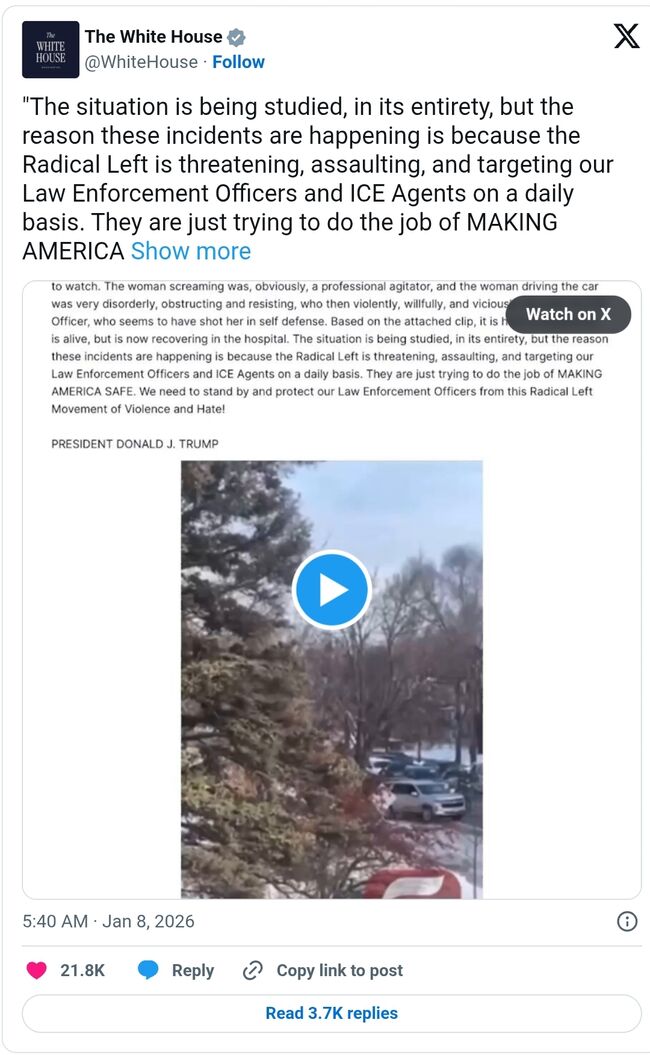The width and height of the screenshot is (650, 1055).
Task: Click the Reply text label
Action: coord(193,970)
